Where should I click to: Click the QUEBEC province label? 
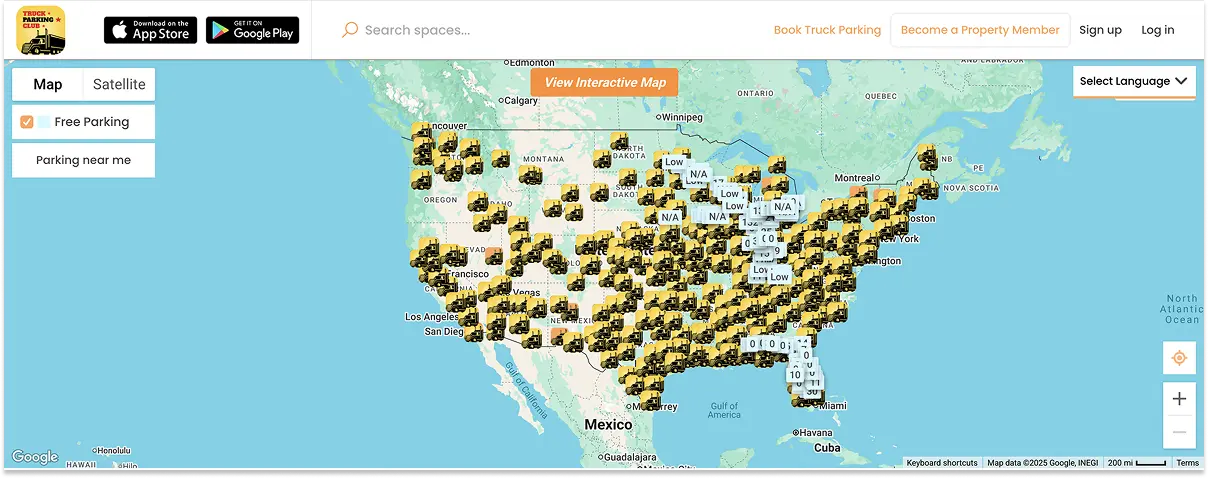(880, 95)
